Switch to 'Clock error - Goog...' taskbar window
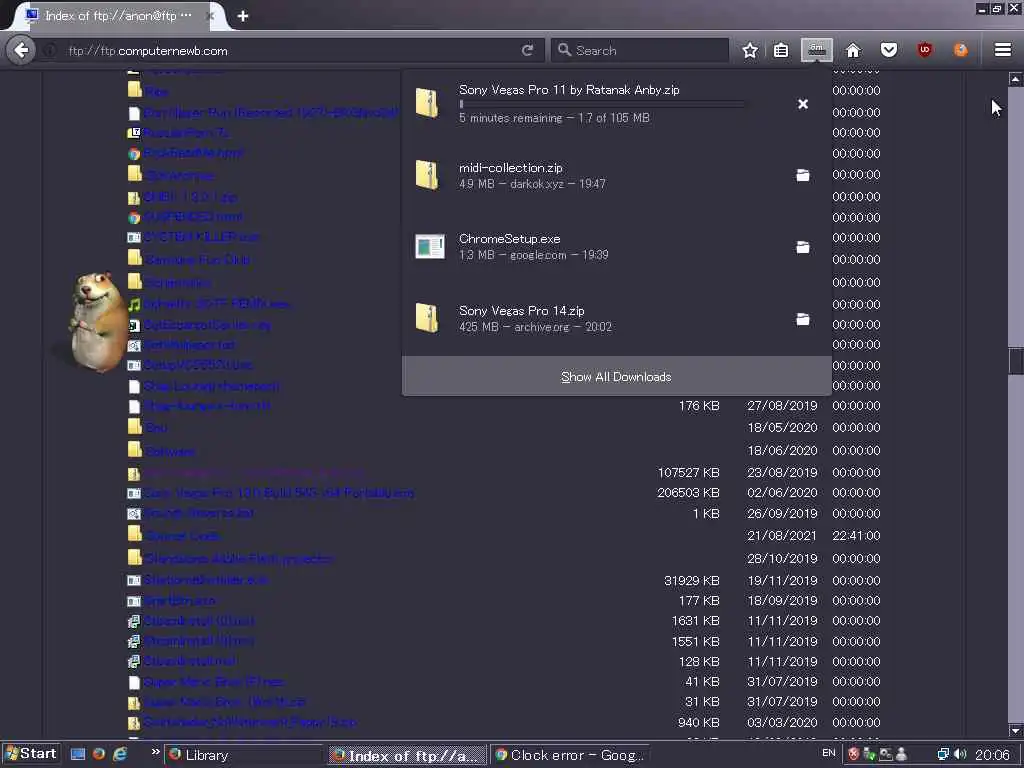This screenshot has height=768, width=1024. coord(569,756)
